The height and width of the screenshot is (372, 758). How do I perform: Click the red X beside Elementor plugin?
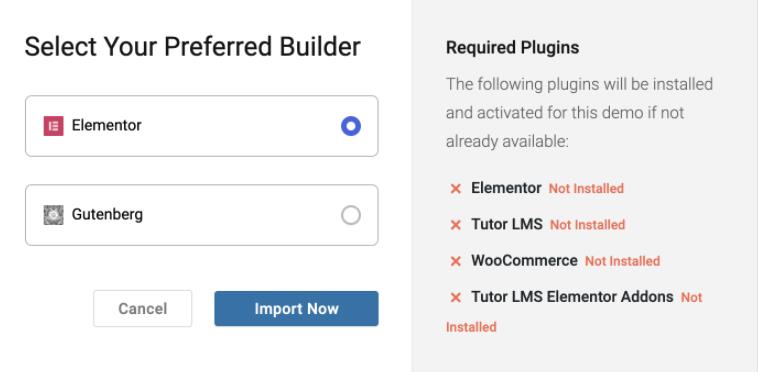455,188
